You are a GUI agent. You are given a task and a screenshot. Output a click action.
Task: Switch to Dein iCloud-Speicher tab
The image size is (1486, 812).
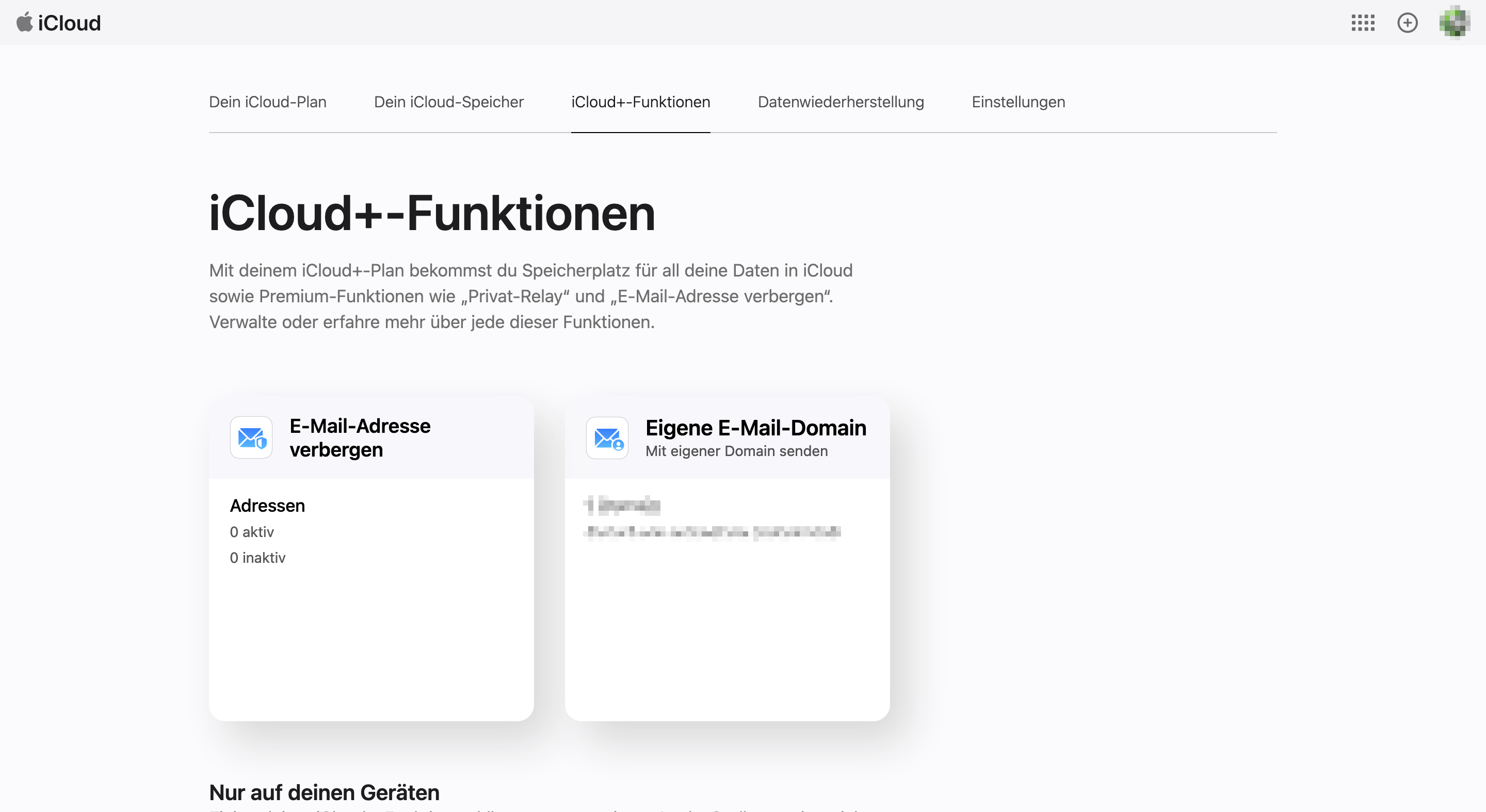tap(449, 102)
